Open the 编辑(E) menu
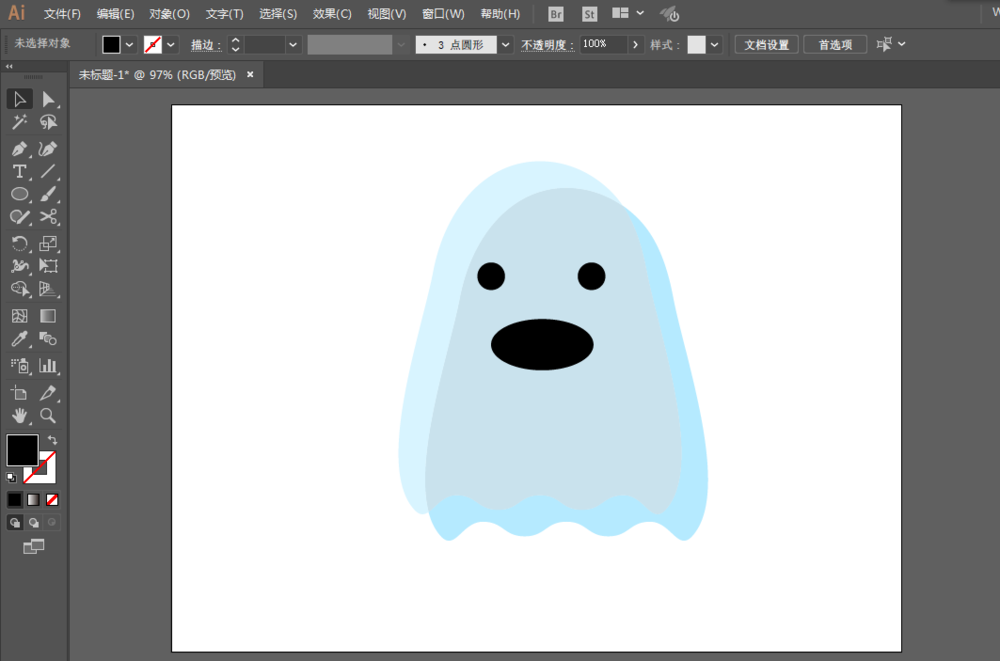This screenshot has height=661, width=1000. (115, 14)
